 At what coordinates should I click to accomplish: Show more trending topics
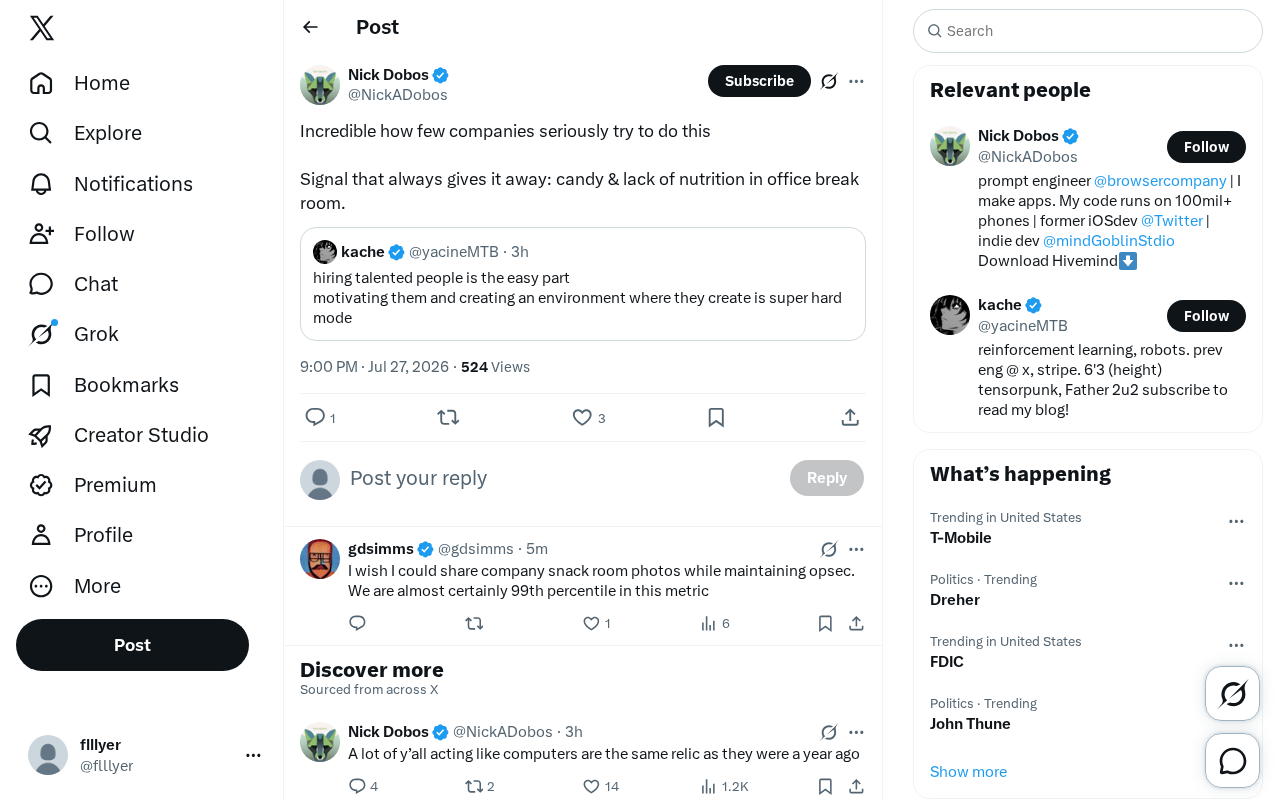pos(968,771)
